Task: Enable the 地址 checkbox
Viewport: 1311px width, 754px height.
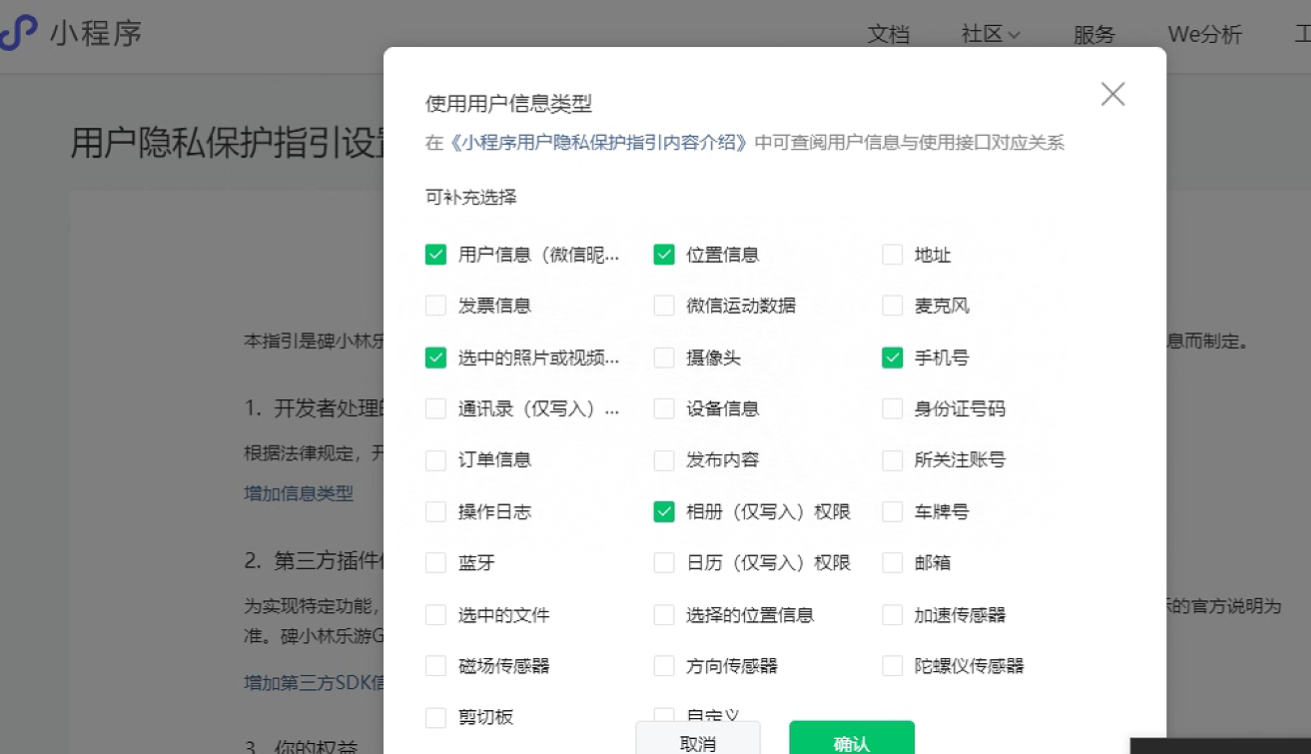Action: pos(892,255)
